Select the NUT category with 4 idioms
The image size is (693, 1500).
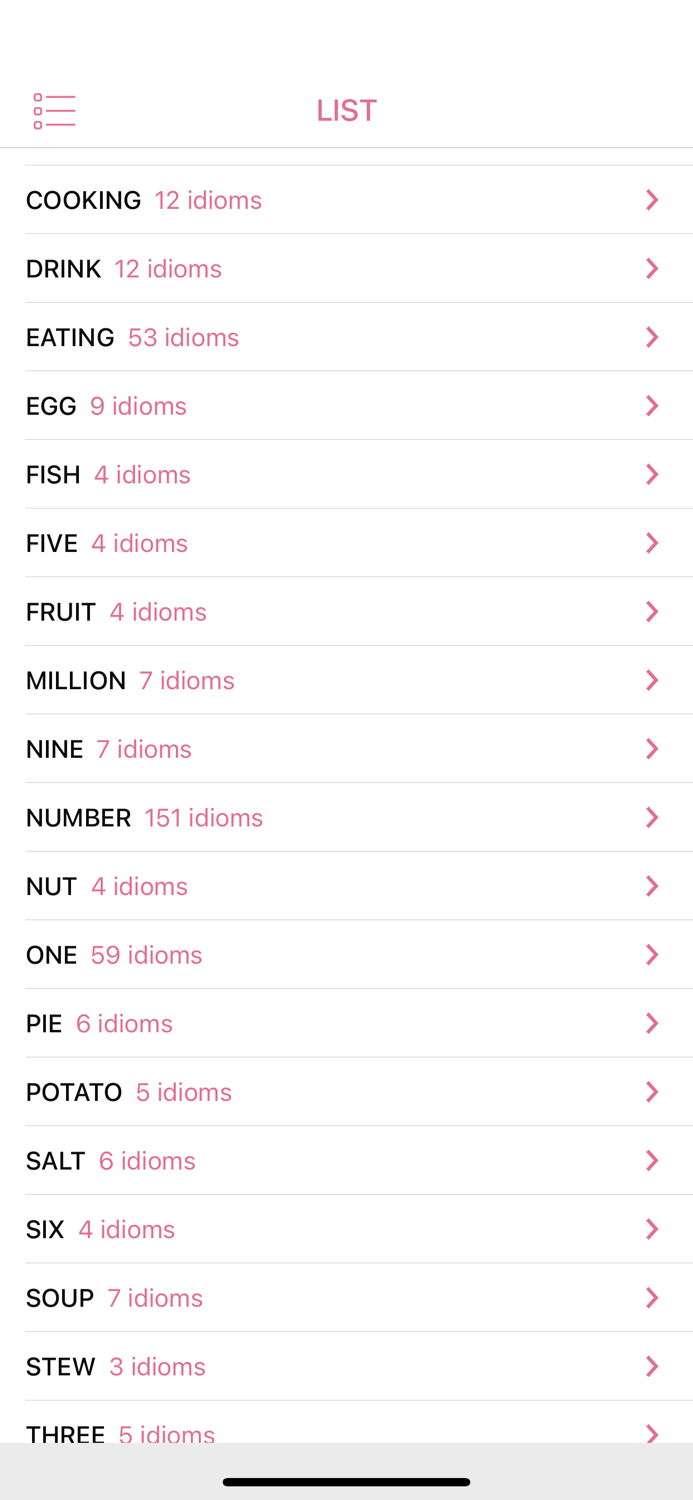coord(346,885)
